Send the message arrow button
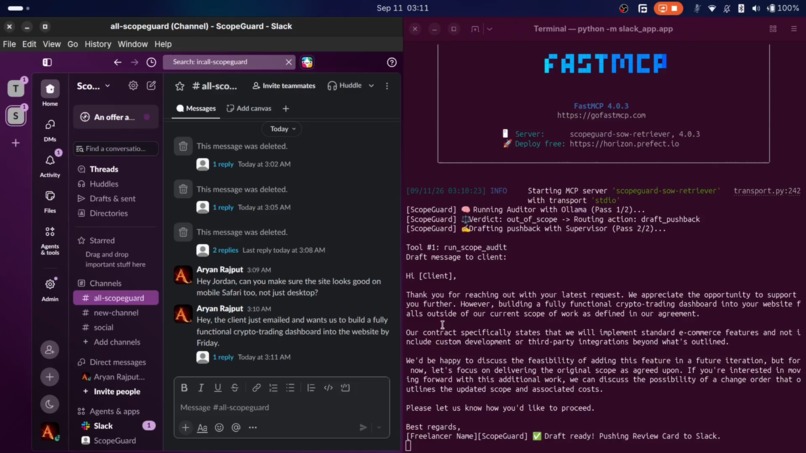 pos(363,427)
